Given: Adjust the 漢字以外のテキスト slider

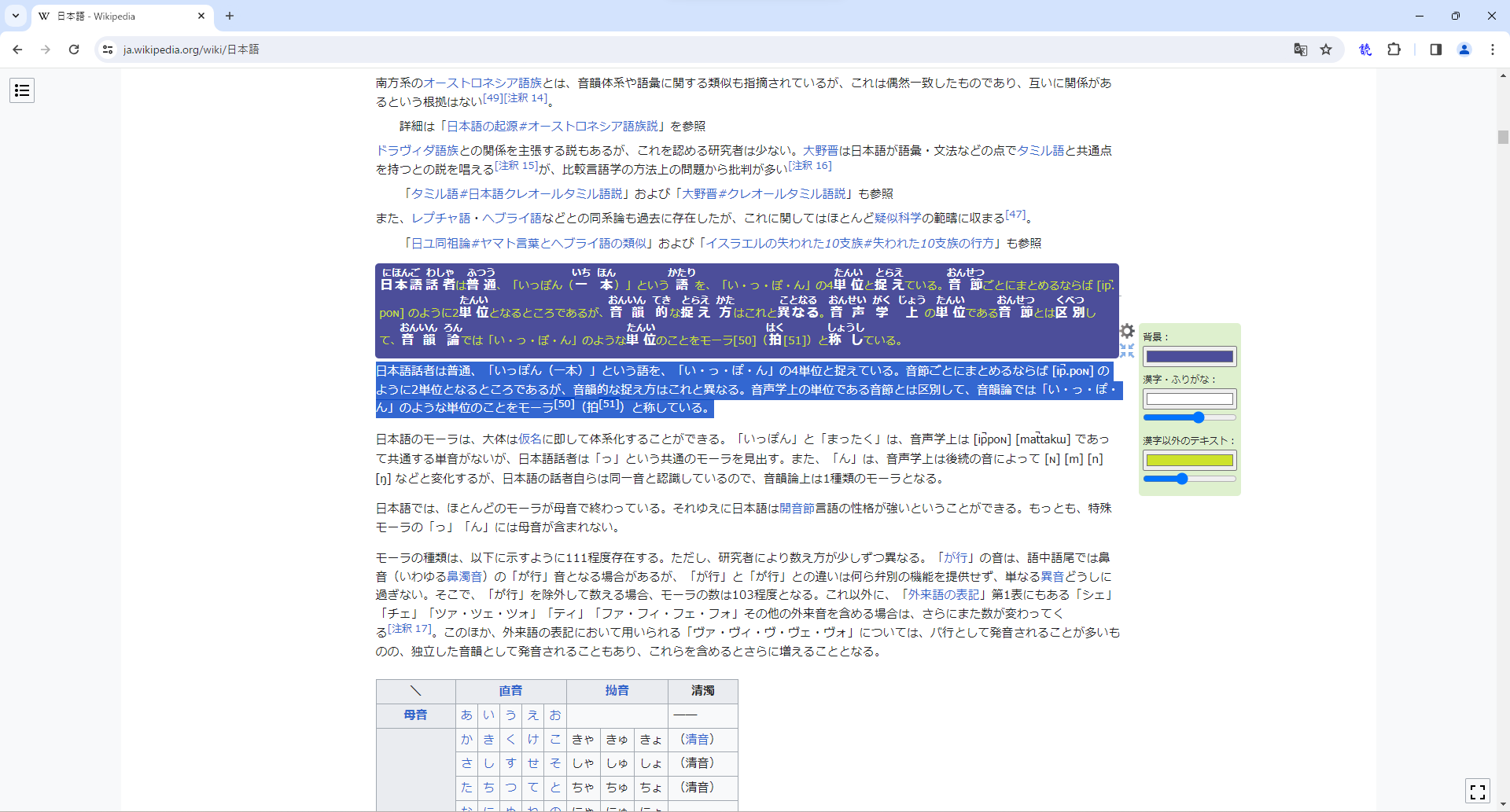Looking at the screenshot, I should 1181,479.
